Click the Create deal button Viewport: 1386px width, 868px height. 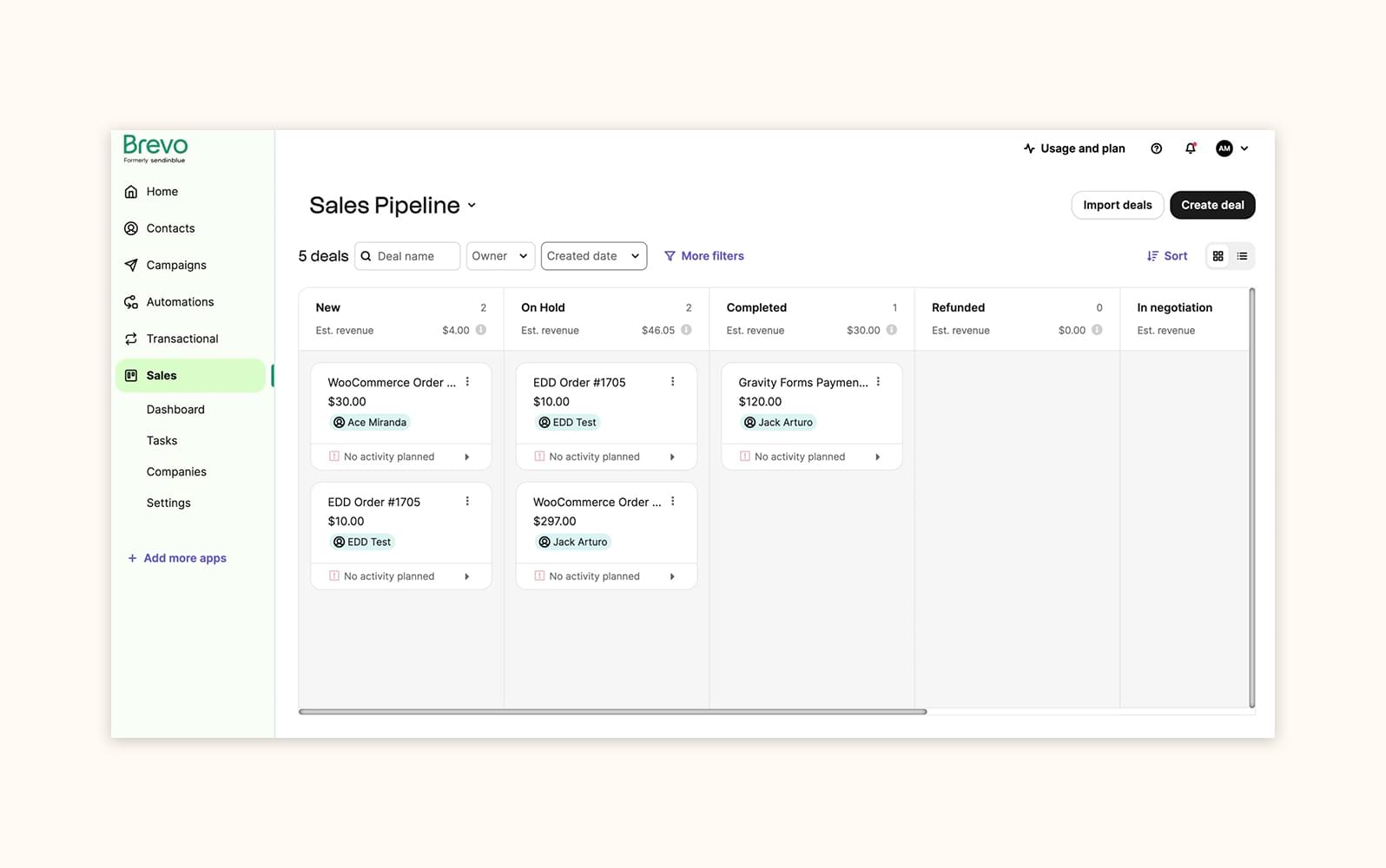(x=1211, y=205)
